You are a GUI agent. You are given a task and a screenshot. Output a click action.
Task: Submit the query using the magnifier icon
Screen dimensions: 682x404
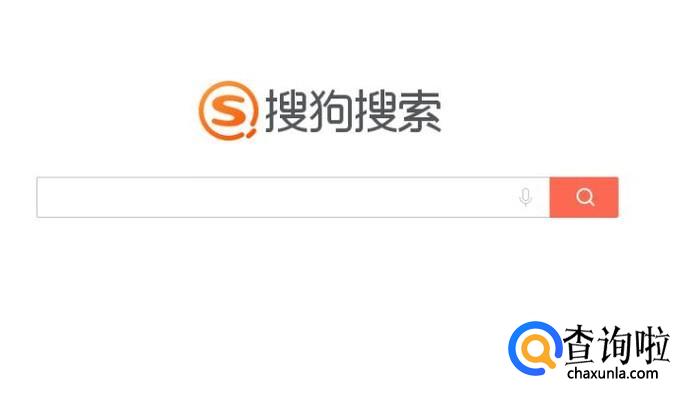click(x=585, y=197)
